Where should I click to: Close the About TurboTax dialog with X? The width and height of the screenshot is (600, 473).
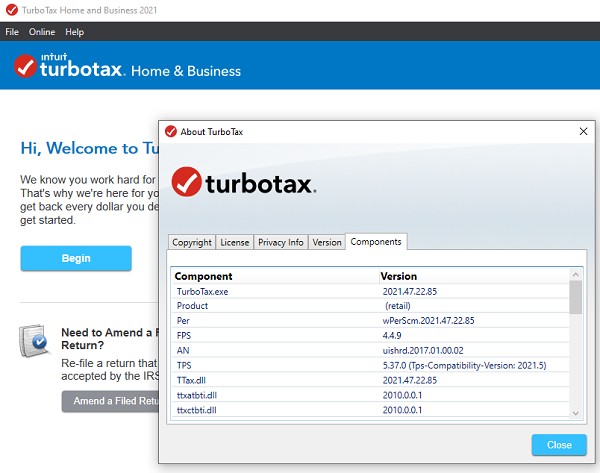pos(583,132)
